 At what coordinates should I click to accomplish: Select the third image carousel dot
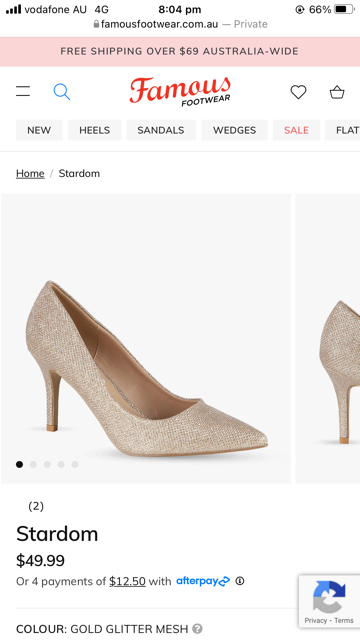(x=47, y=464)
